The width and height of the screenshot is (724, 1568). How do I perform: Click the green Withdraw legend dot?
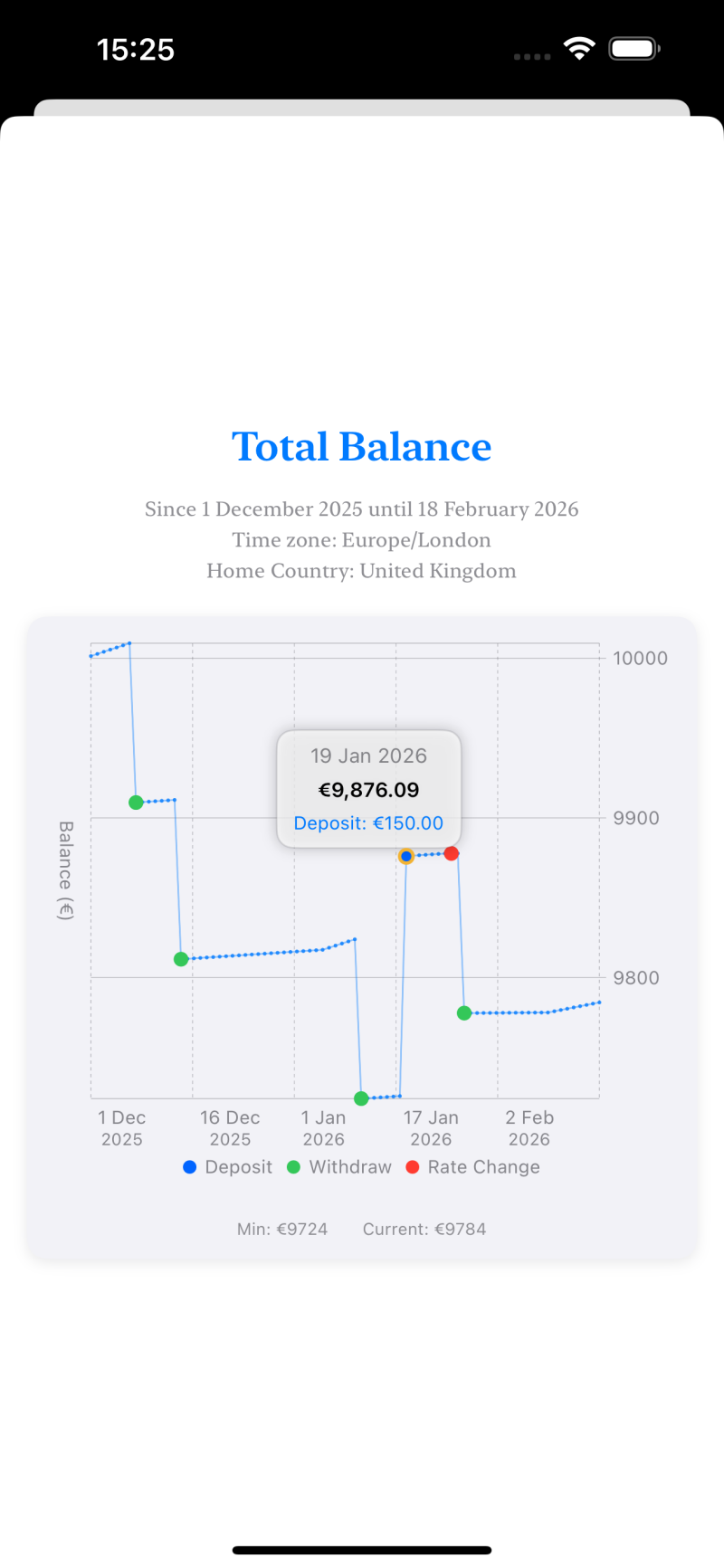click(293, 1167)
